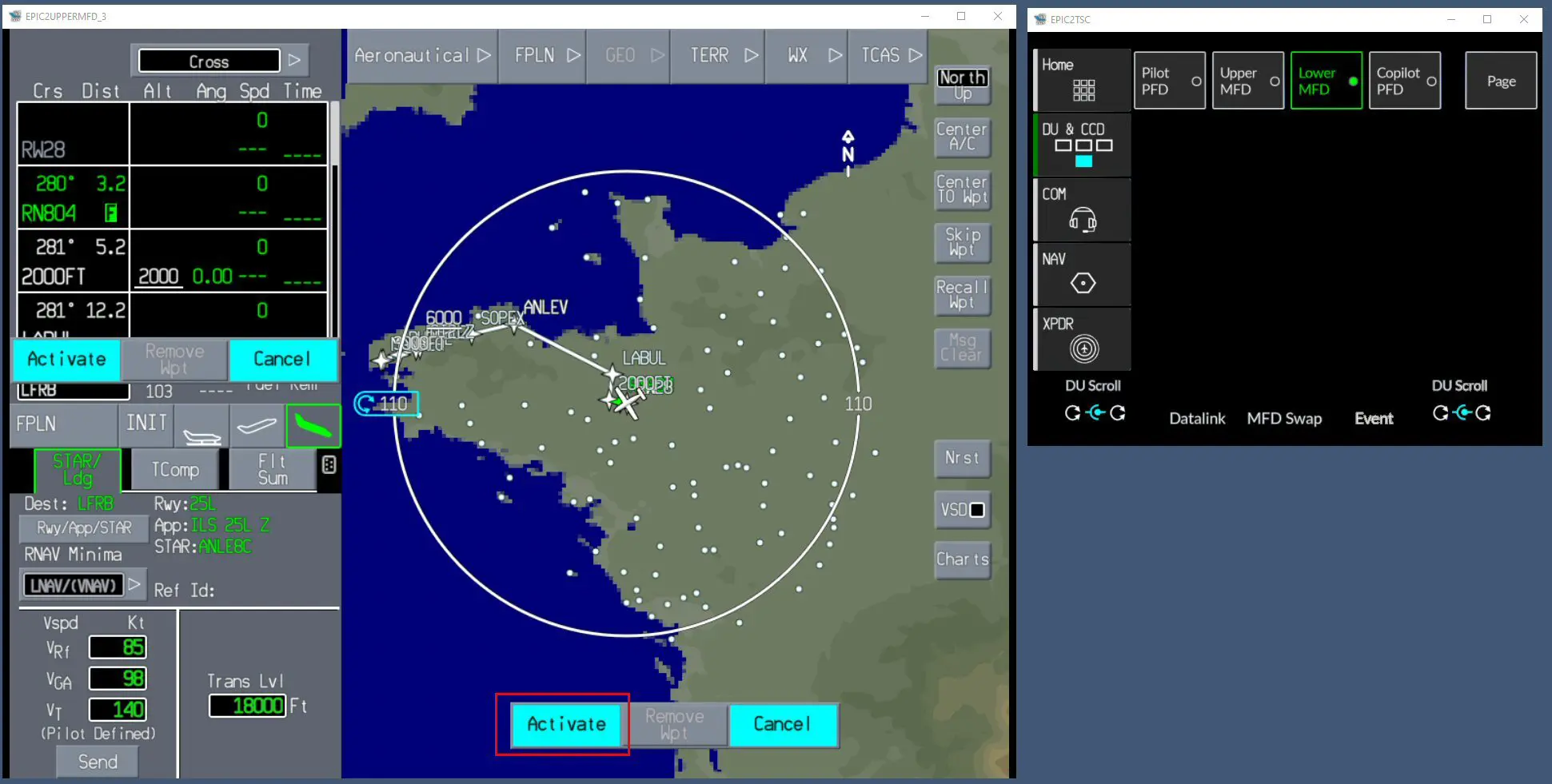
Task: Click Event button
Action: pyautogui.click(x=1374, y=419)
